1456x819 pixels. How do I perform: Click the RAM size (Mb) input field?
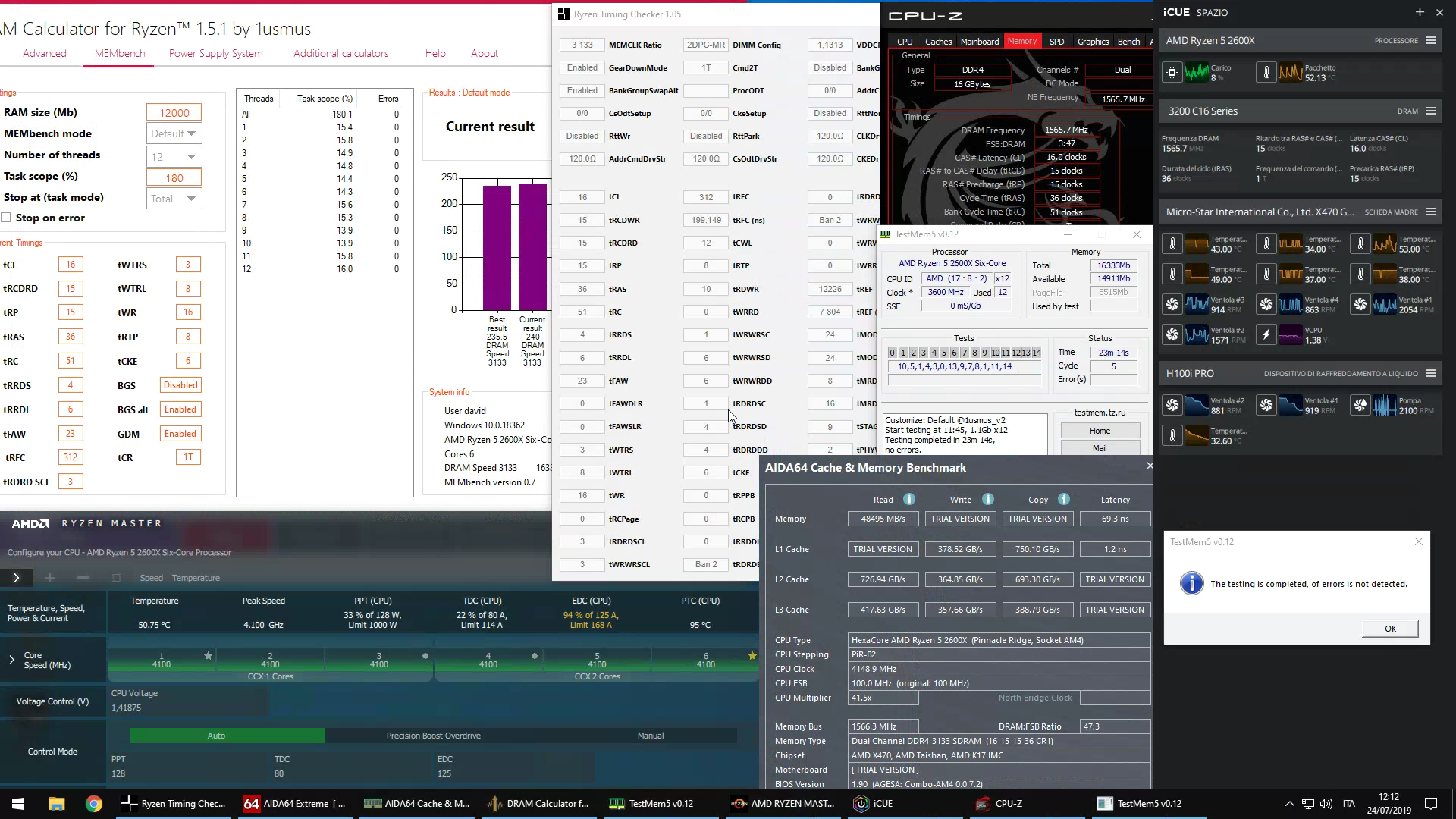[174, 112]
